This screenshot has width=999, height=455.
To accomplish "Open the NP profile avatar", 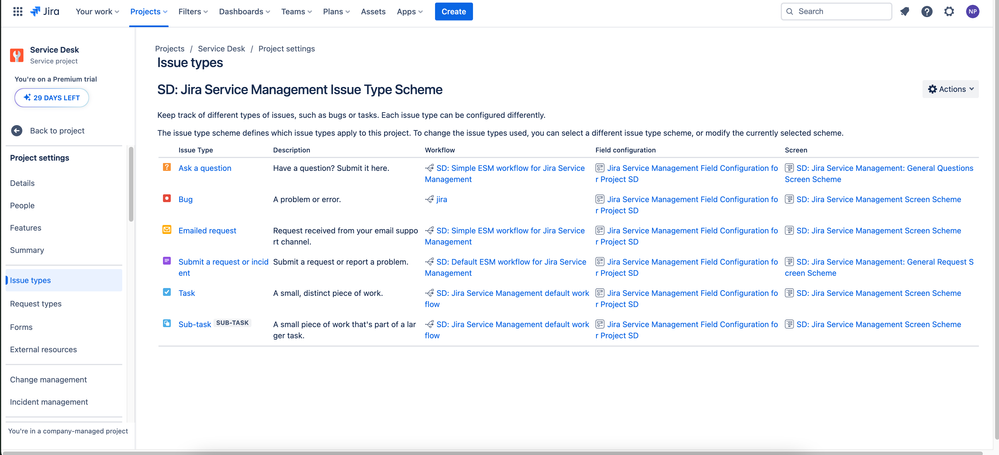I will click(972, 11).
